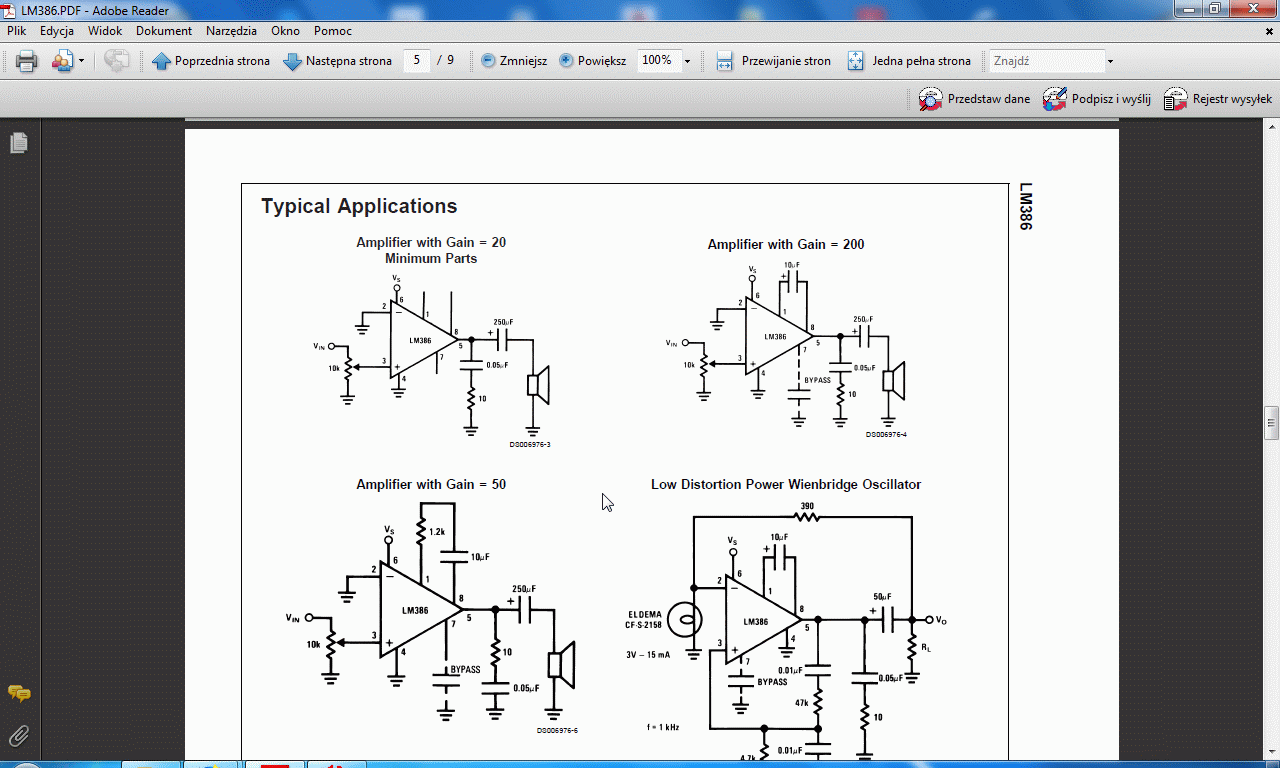Open the Znajdź search options dropdown arrow
Screen dimensions: 1280x768
pos(1110,61)
